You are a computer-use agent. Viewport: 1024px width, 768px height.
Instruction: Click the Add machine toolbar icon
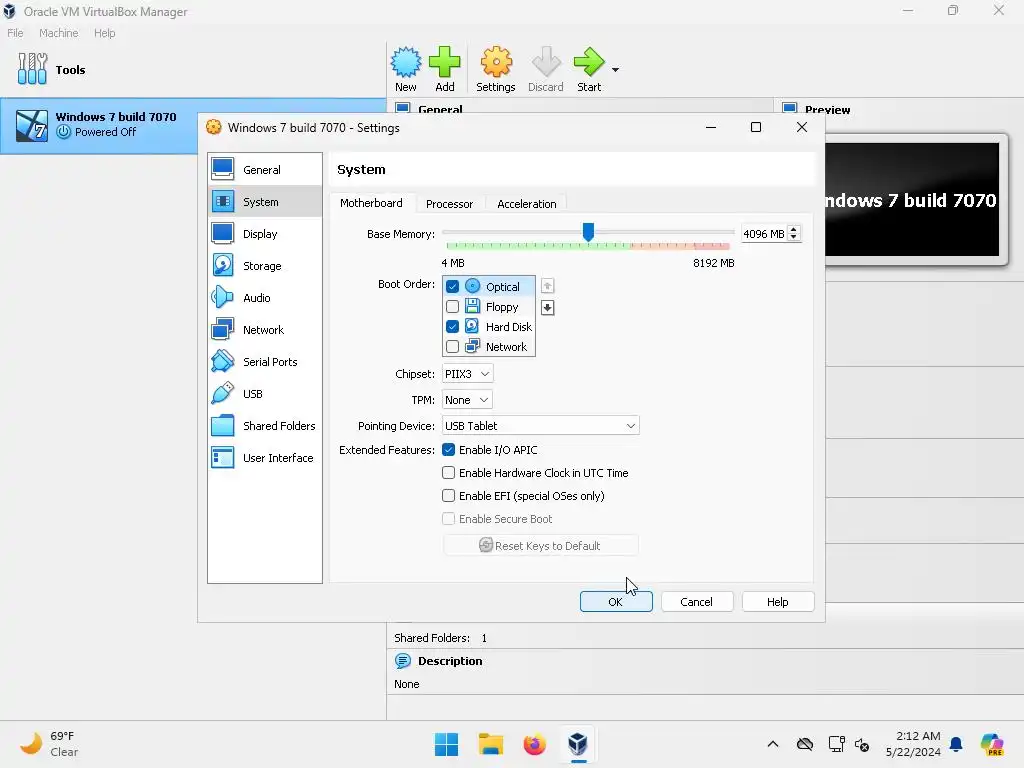pyautogui.click(x=445, y=62)
